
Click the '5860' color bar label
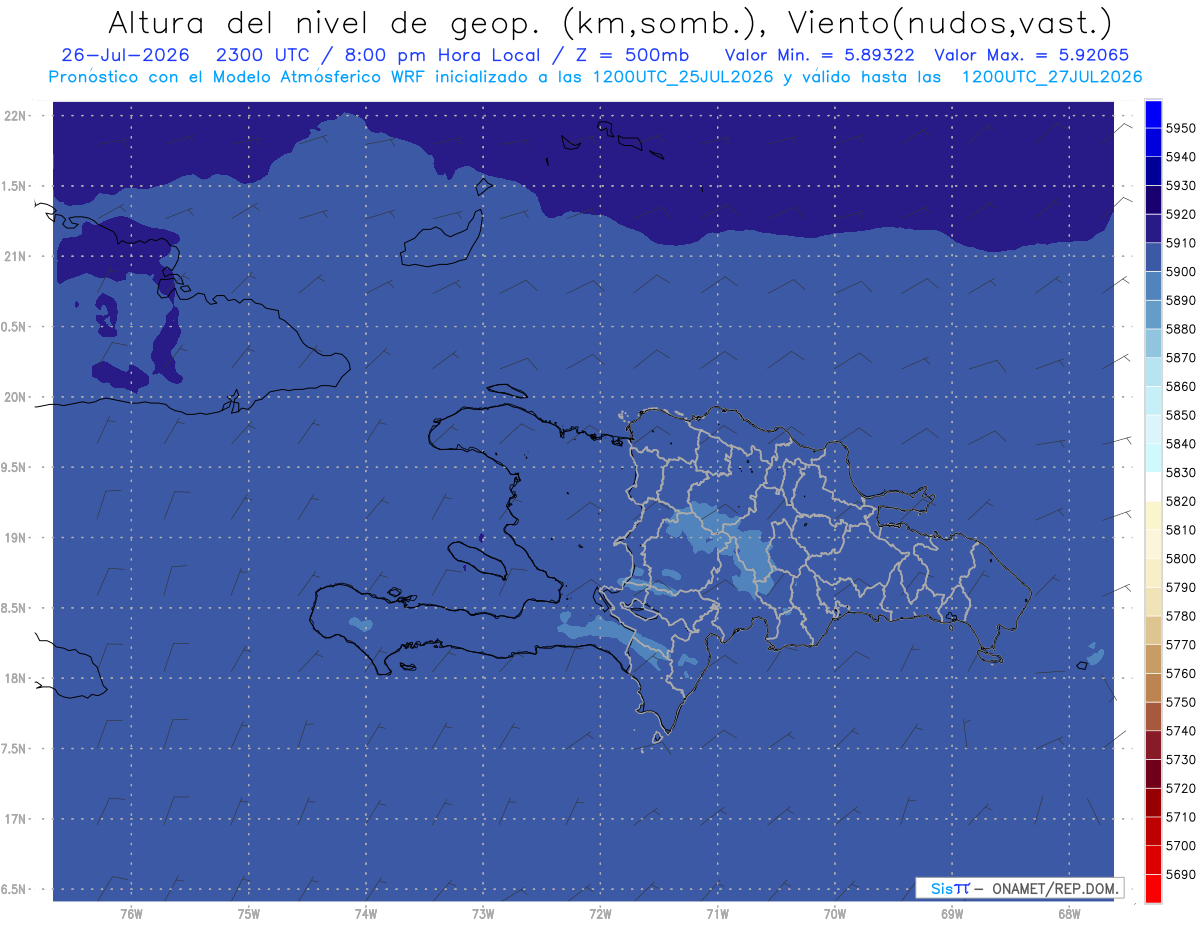[x=1180, y=386]
